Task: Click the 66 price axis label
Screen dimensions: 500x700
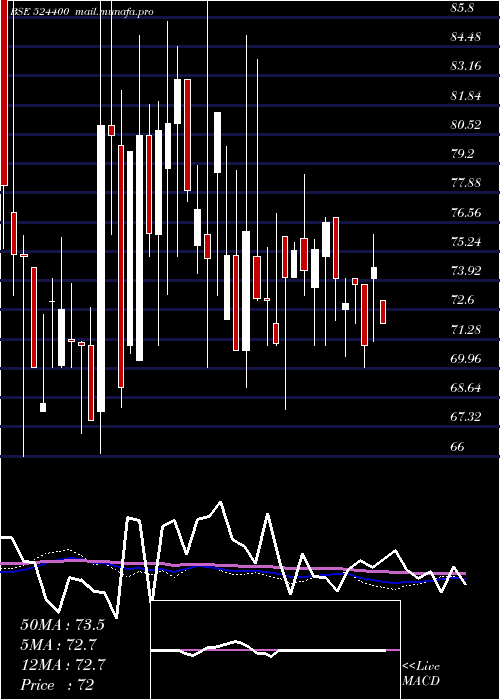Action: (458, 446)
